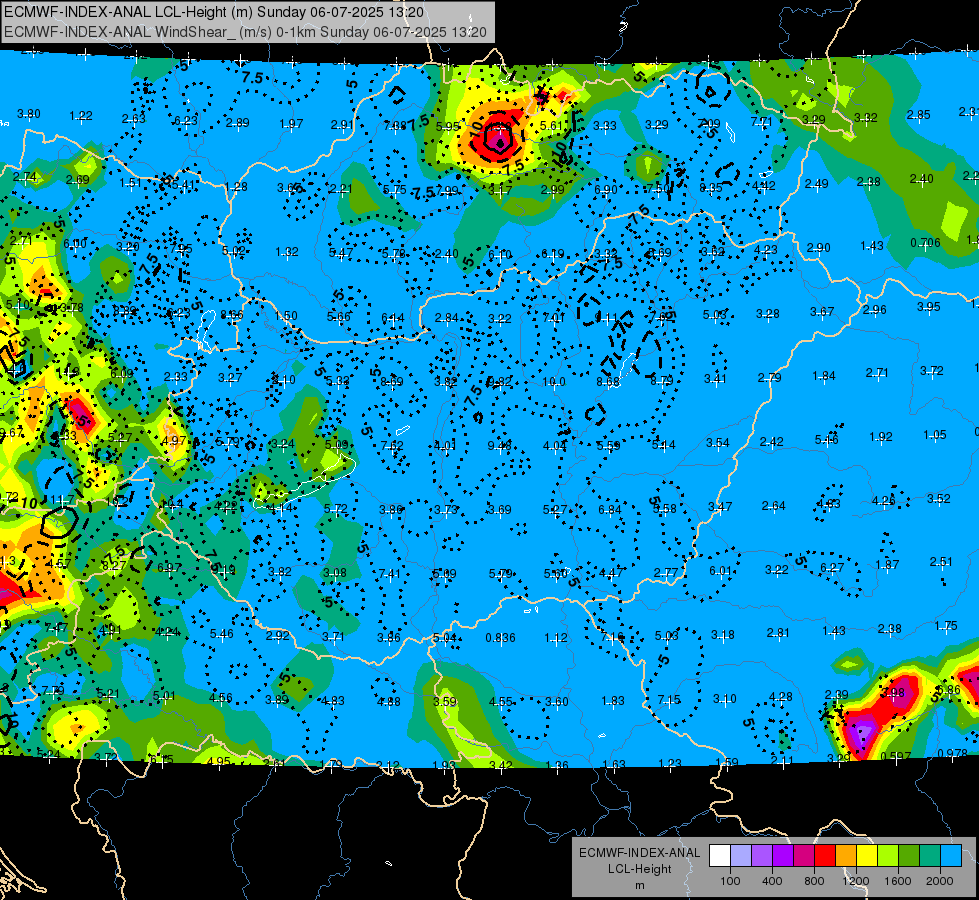Click the grid value 6.84
The image size is (979, 900).
(x=610, y=510)
